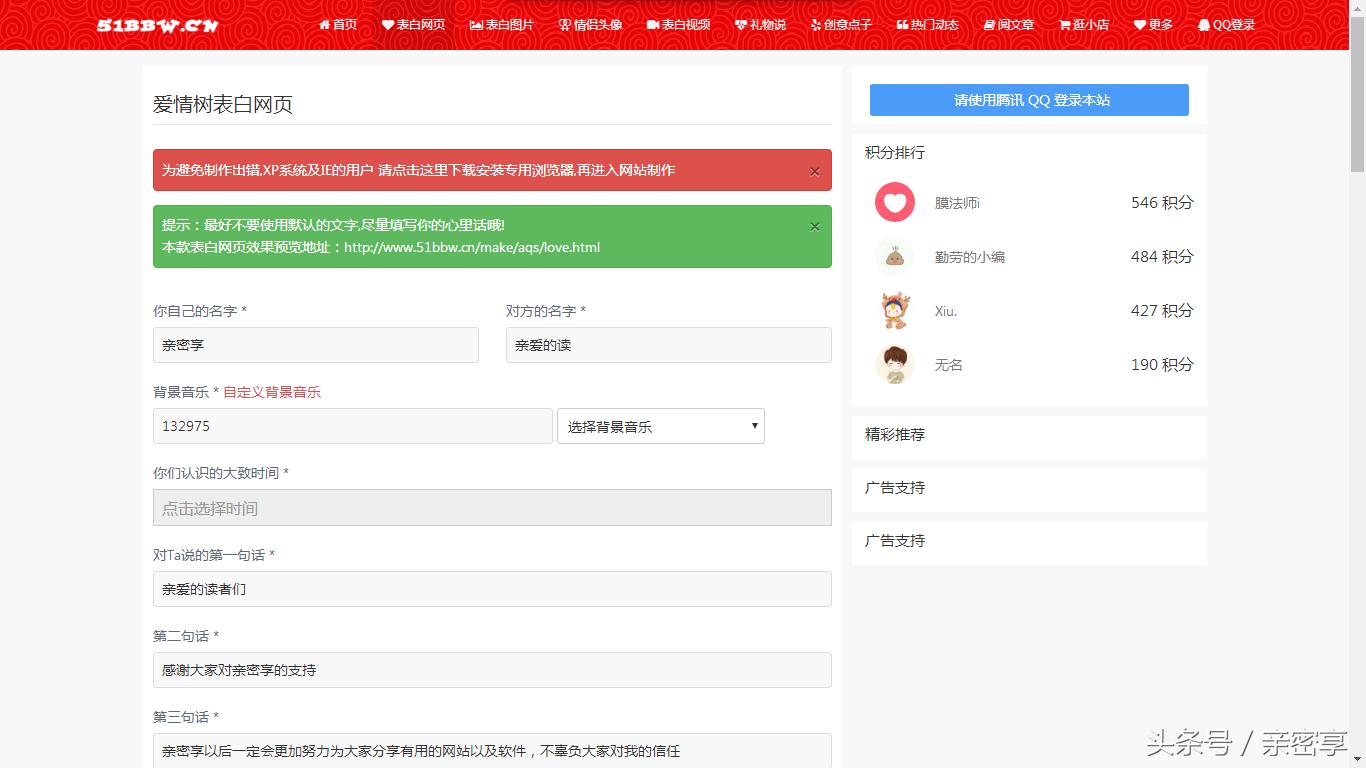Screen dimensions: 1366x768
Task: Click the 你自己的名字 name input box
Action: pos(315,344)
